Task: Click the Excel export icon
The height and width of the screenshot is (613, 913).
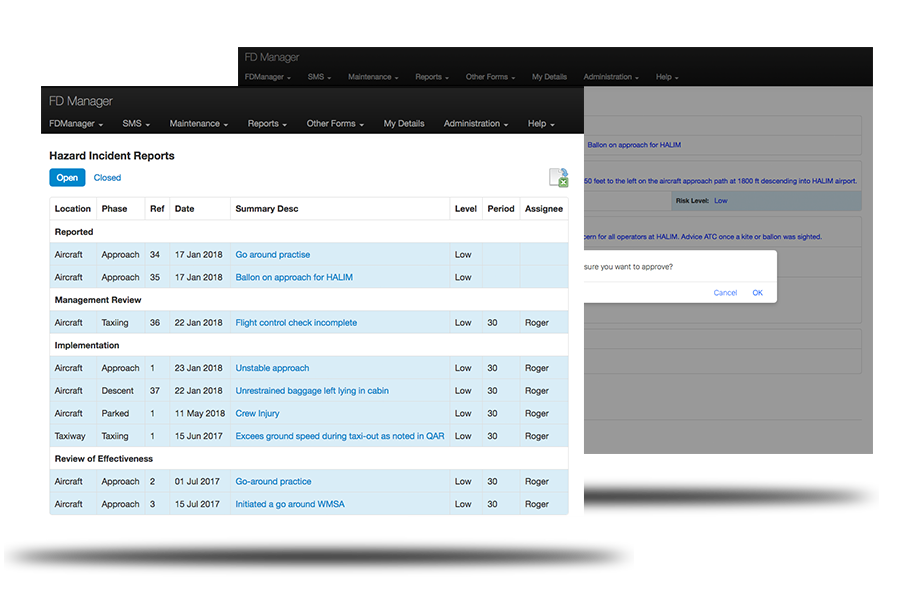Action: pyautogui.click(x=558, y=178)
